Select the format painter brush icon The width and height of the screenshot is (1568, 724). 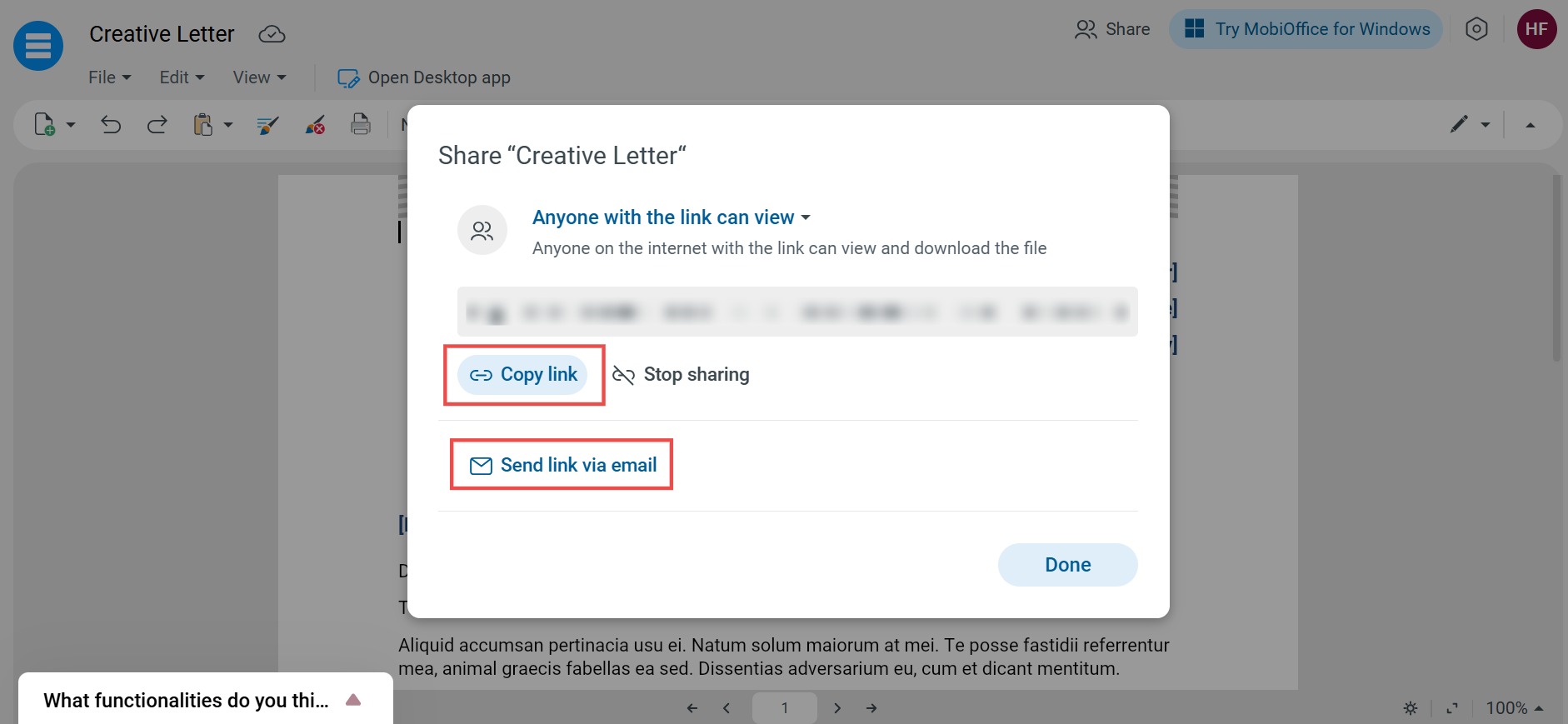pos(267,125)
